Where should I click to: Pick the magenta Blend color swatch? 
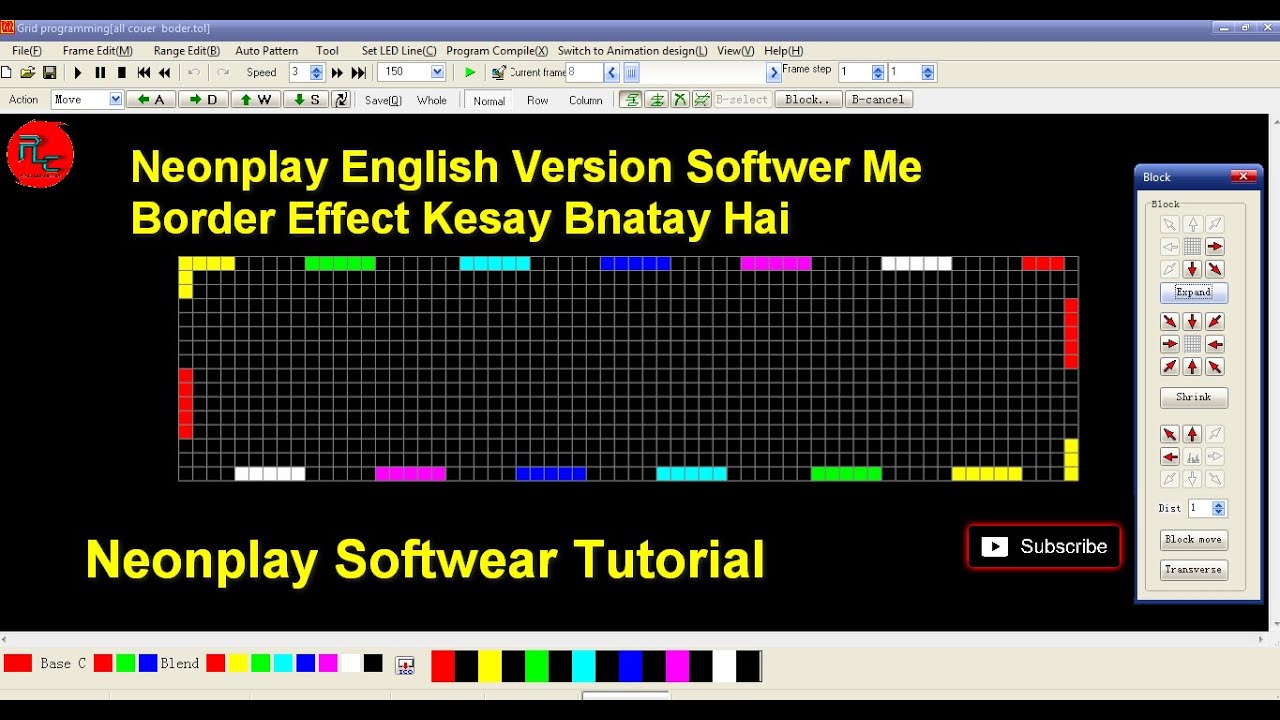coord(328,663)
